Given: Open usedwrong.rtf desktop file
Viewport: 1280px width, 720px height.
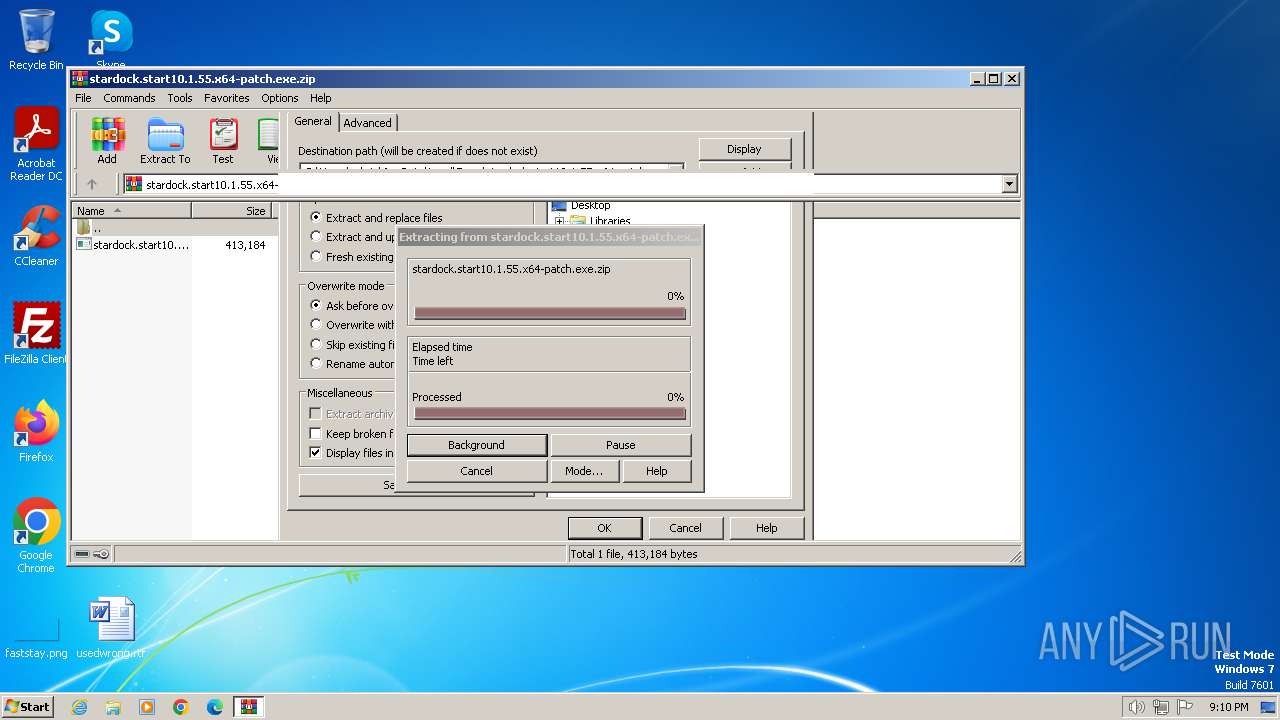Looking at the screenshot, I should pos(110,628).
